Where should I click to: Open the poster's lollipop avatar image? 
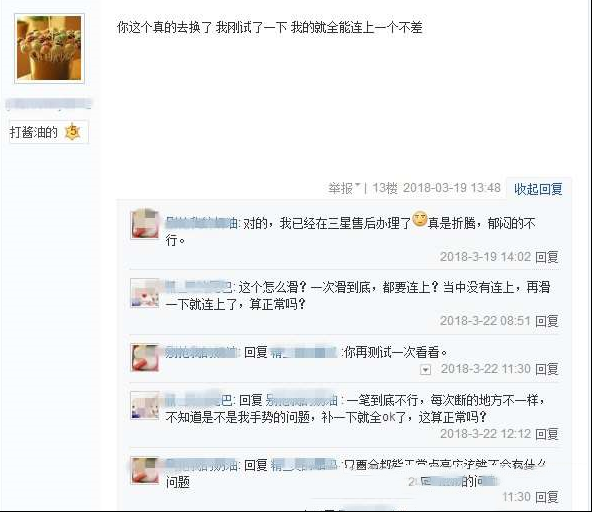pos(49,48)
